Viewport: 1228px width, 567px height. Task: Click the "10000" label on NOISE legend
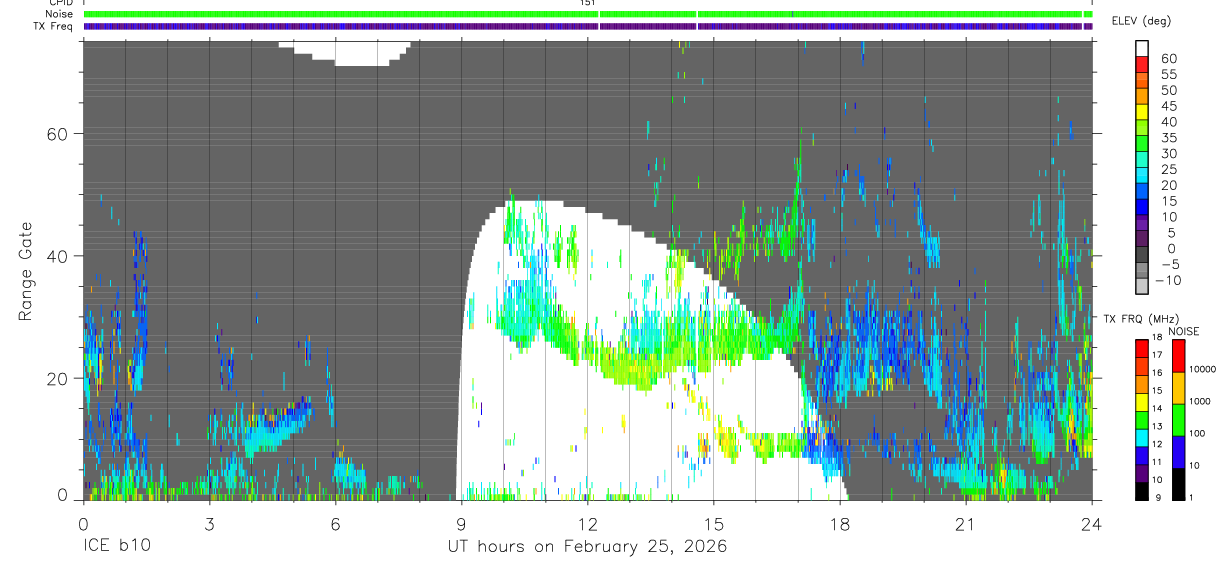(x=1203, y=369)
